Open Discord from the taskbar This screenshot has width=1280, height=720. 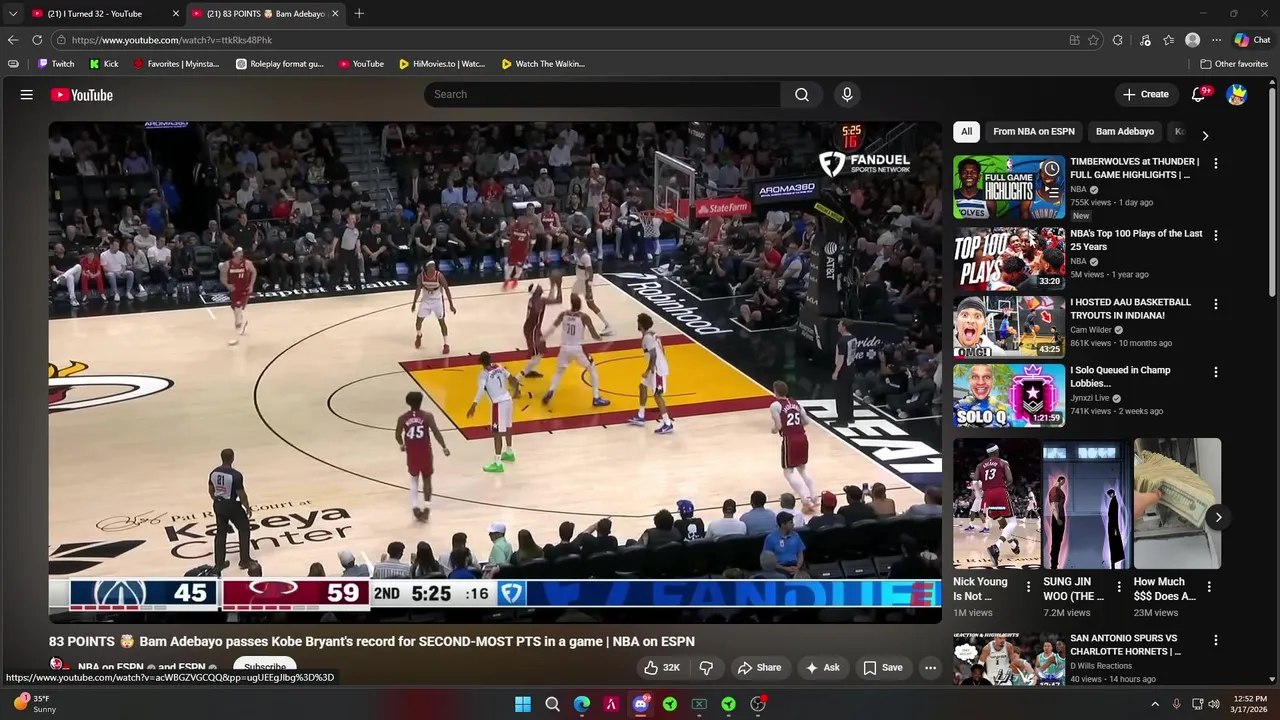click(641, 704)
